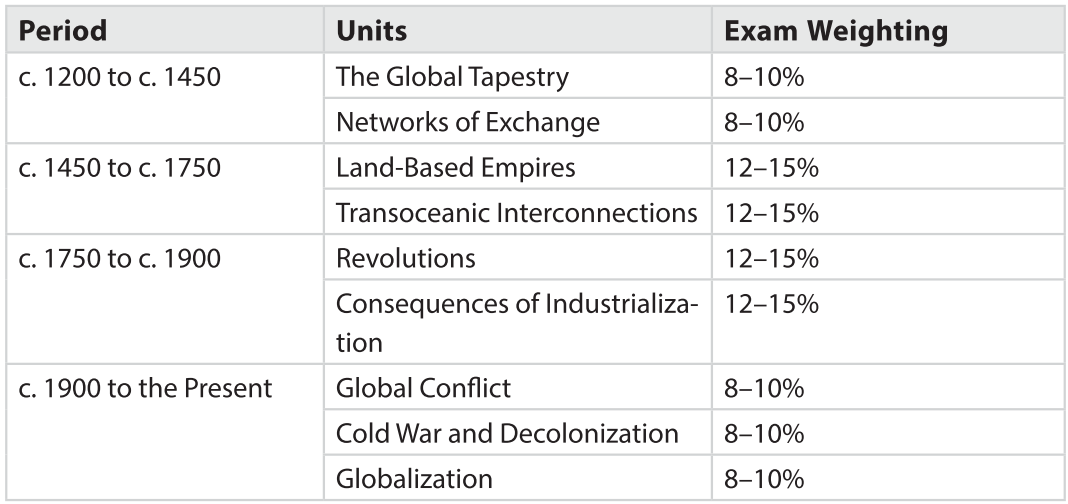Click the Revolutions unit cell

pyautogui.click(x=406, y=260)
